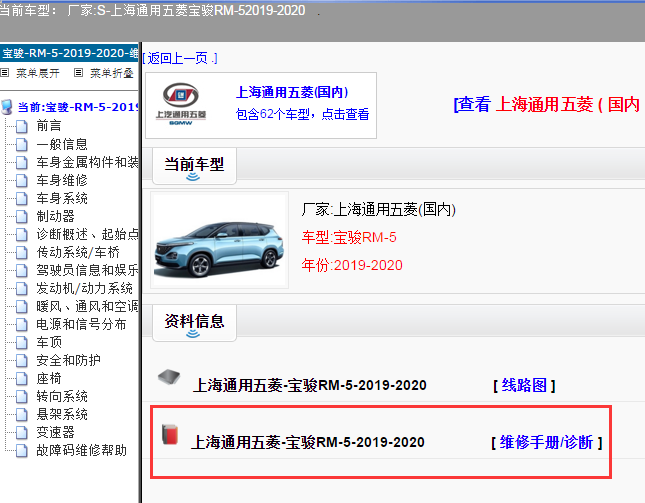Viewport: 645px width, 503px height.
Task: Collapse all menus with 菜单折叠
Action: (112, 73)
